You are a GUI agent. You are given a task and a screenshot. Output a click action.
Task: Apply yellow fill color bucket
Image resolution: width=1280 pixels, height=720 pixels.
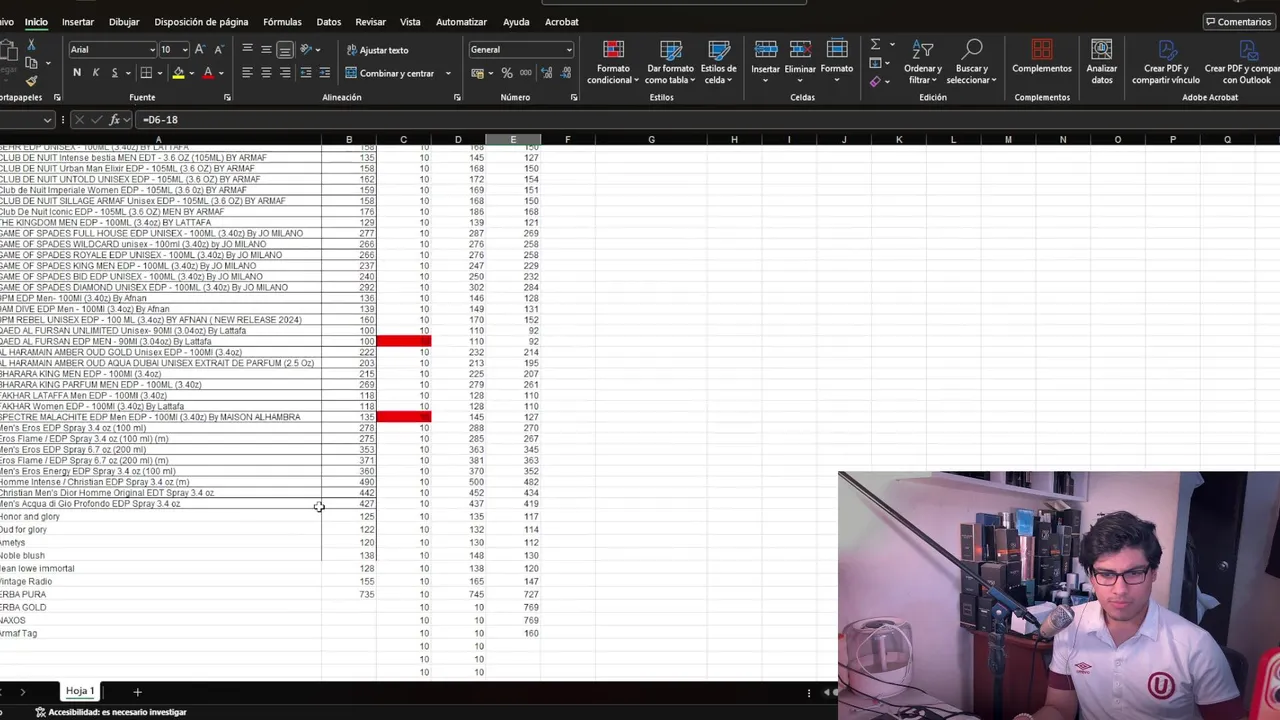coord(178,73)
